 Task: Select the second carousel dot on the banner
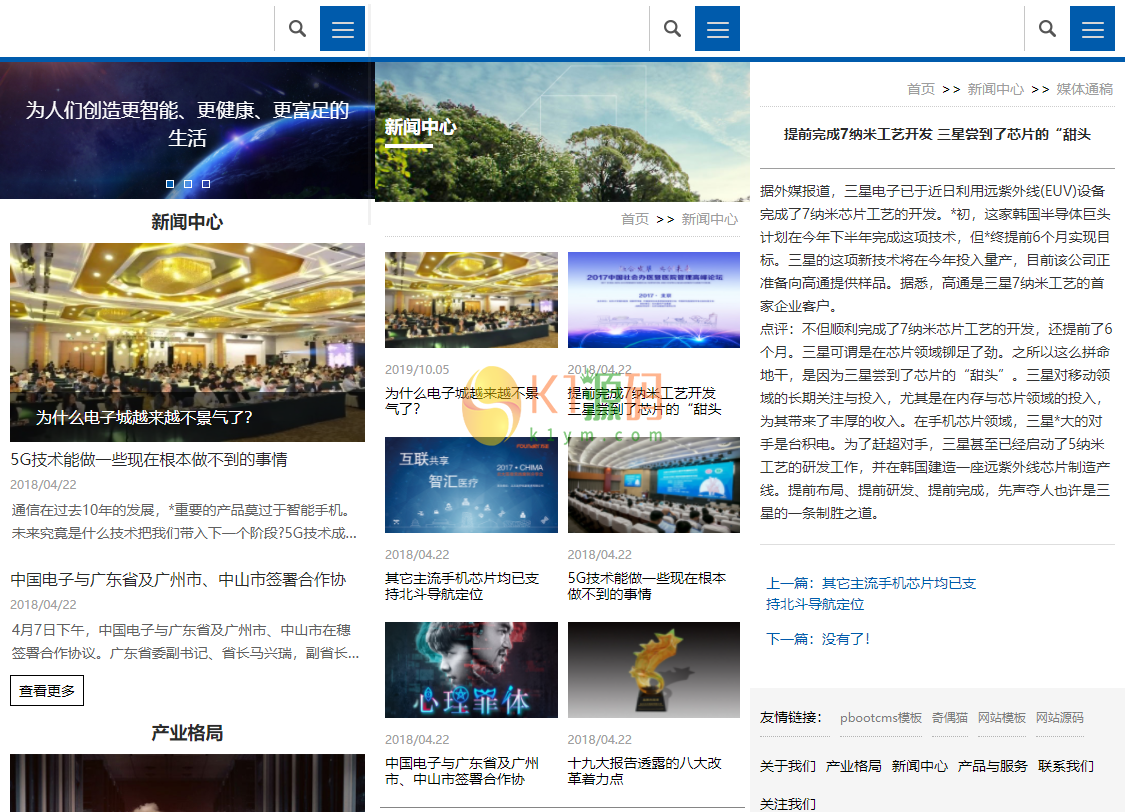[x=188, y=184]
